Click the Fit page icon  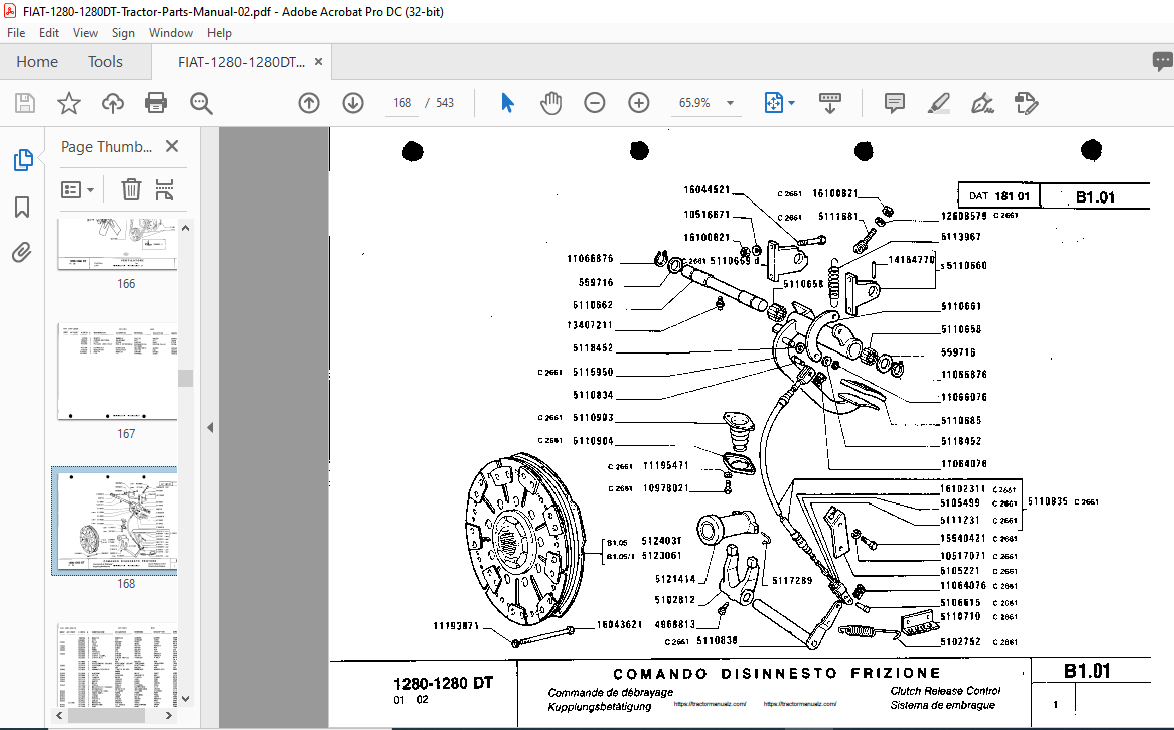773,103
